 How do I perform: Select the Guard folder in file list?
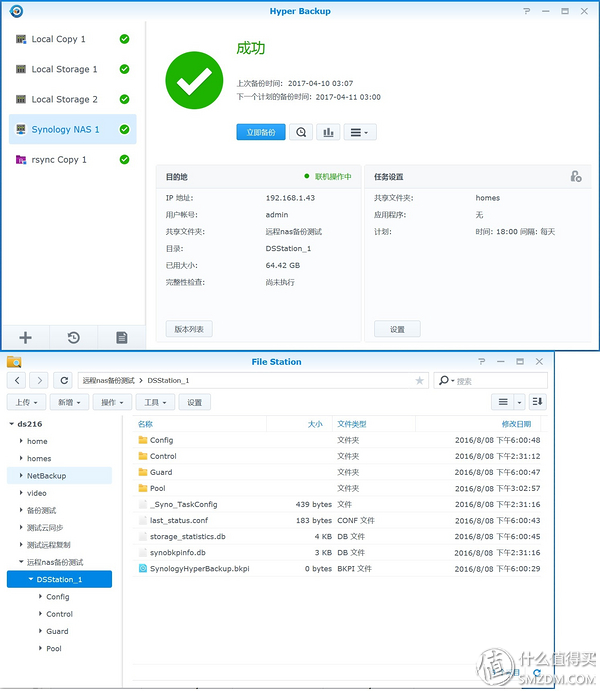tap(337, 472)
